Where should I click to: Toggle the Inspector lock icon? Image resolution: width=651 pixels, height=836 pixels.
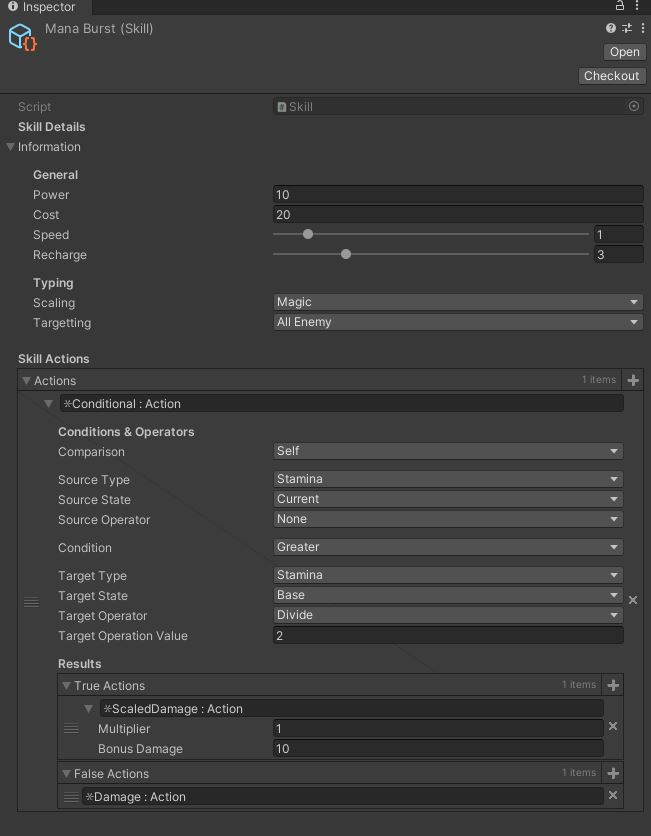[619, 6]
